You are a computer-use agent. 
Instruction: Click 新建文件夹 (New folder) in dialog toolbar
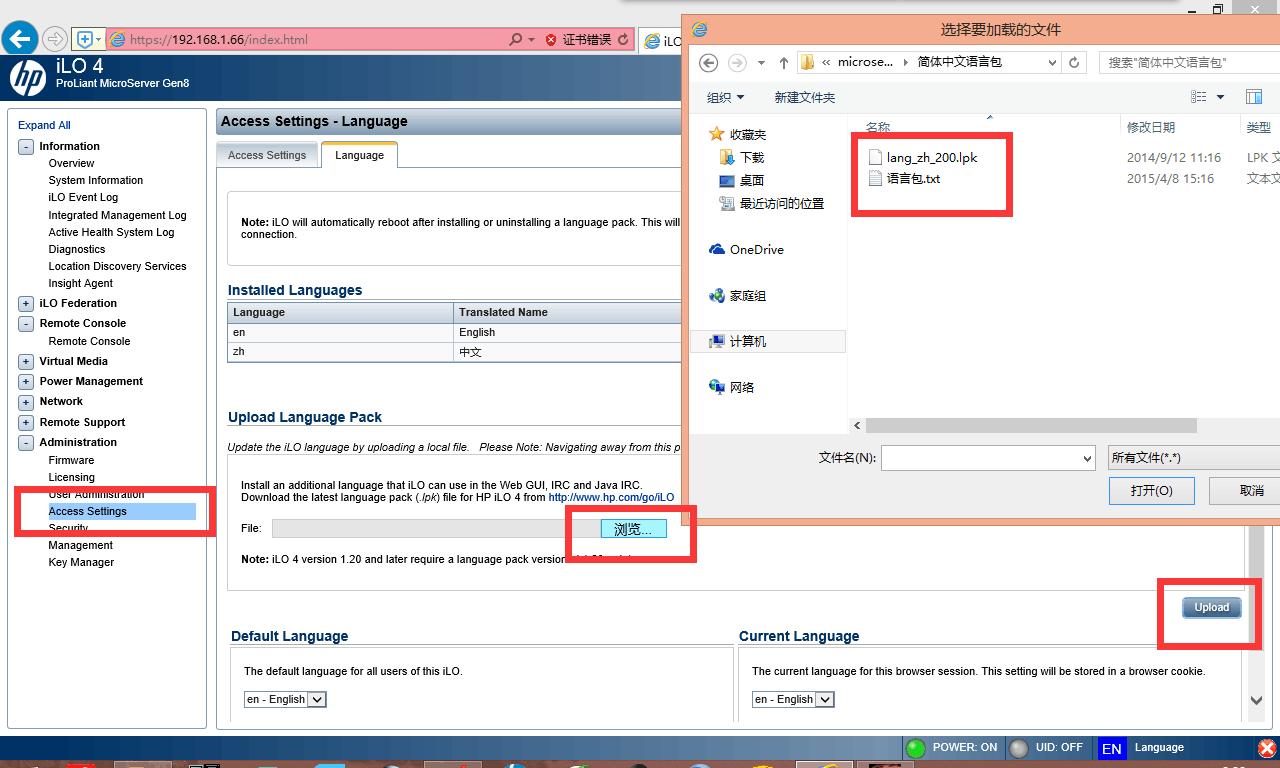point(804,97)
